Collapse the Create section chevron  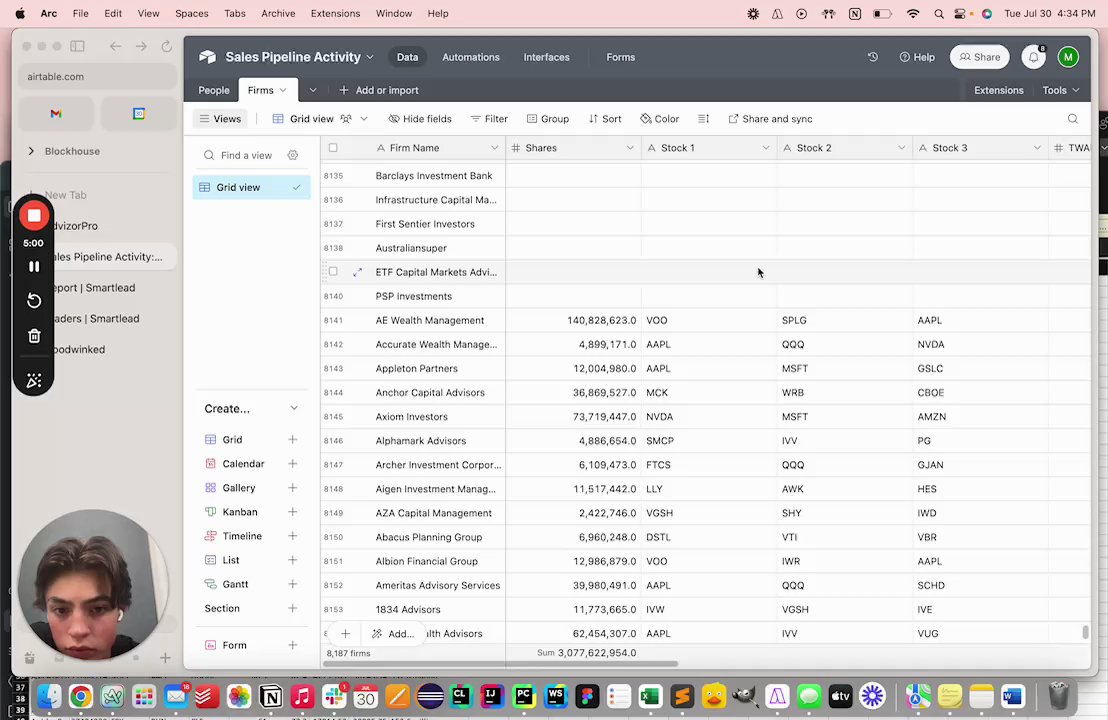(x=294, y=408)
